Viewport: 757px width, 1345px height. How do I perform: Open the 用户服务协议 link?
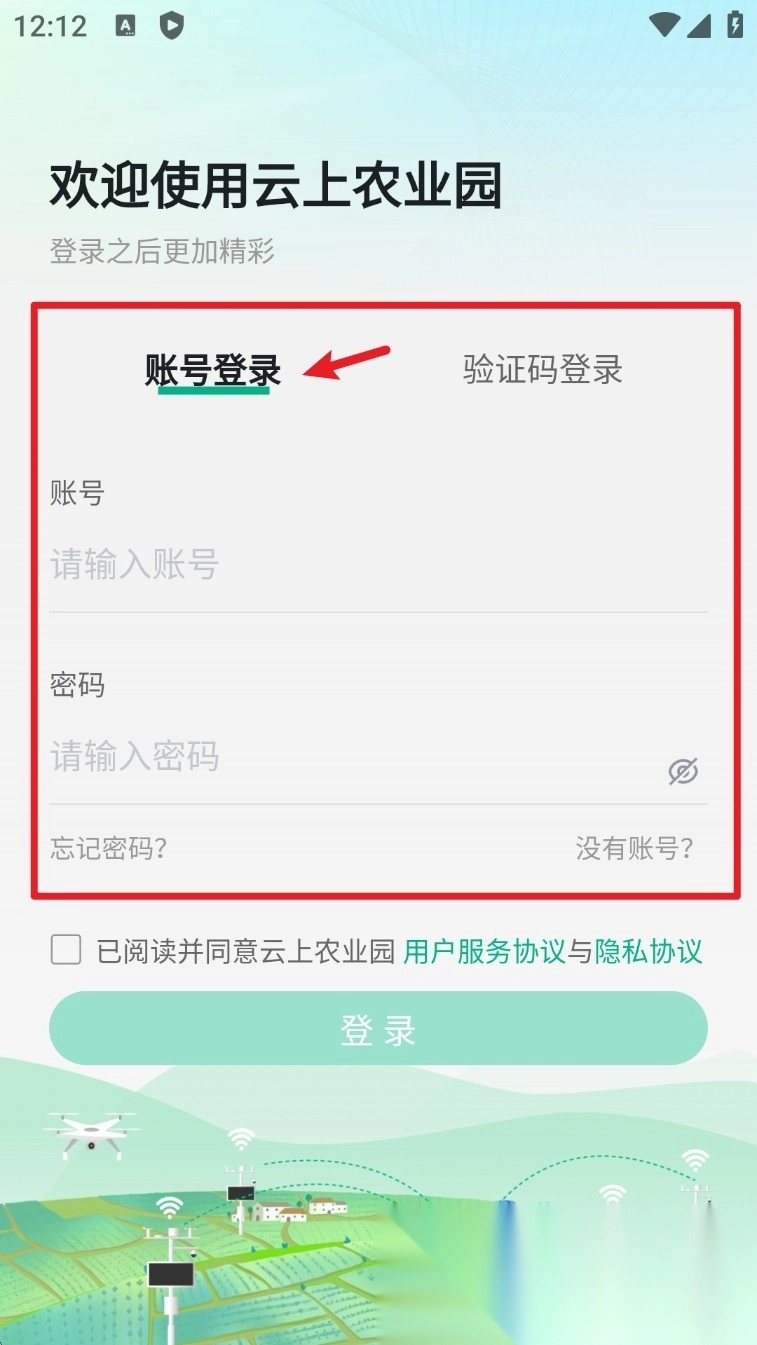click(485, 951)
